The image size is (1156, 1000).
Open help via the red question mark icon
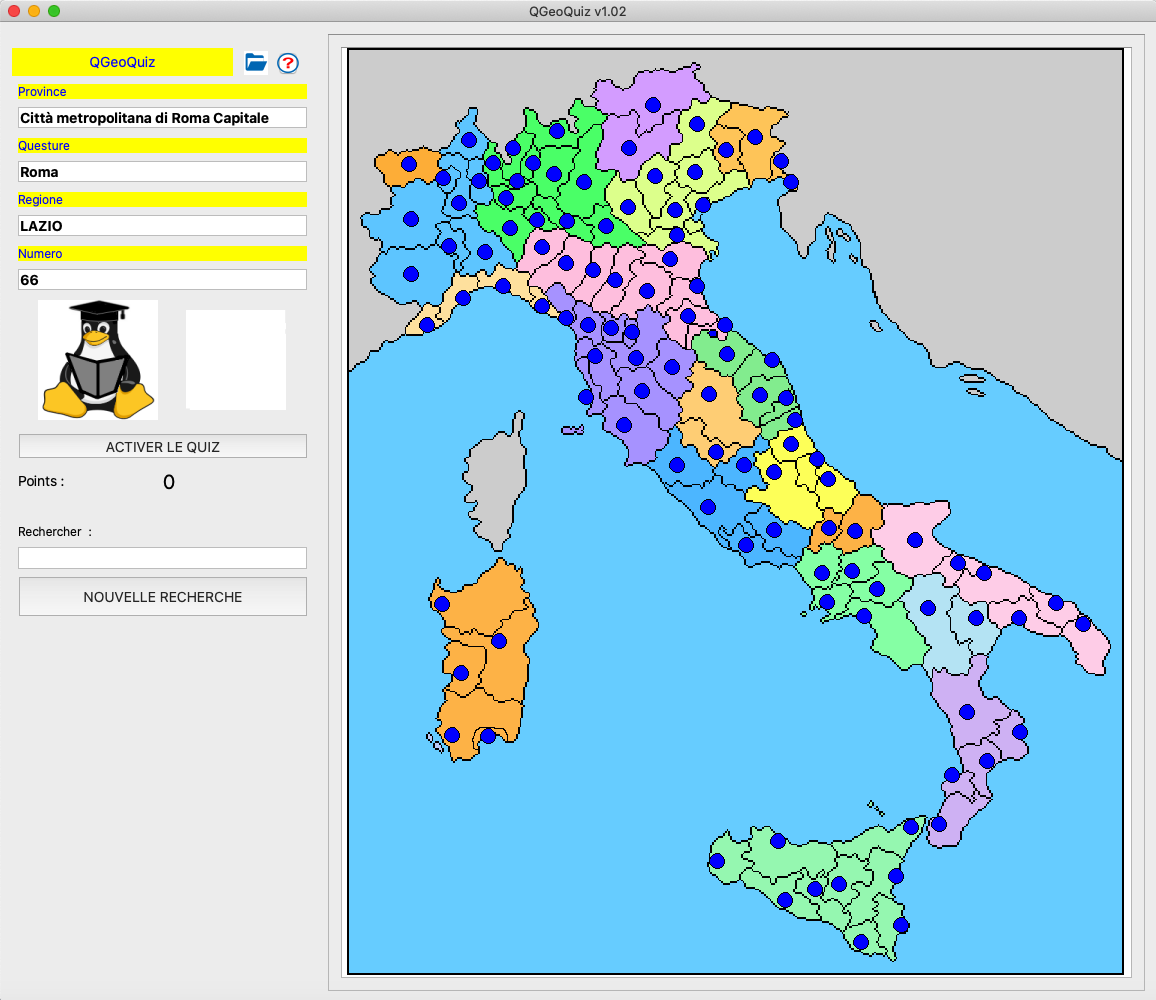(288, 63)
